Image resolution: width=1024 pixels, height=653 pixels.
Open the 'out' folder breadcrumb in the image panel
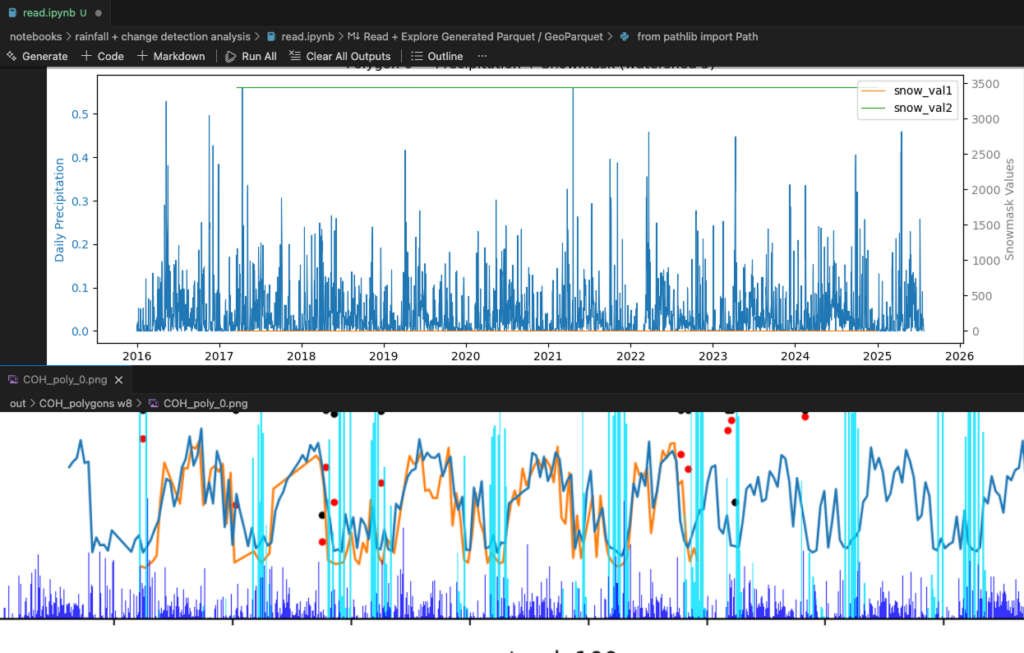tap(17, 403)
